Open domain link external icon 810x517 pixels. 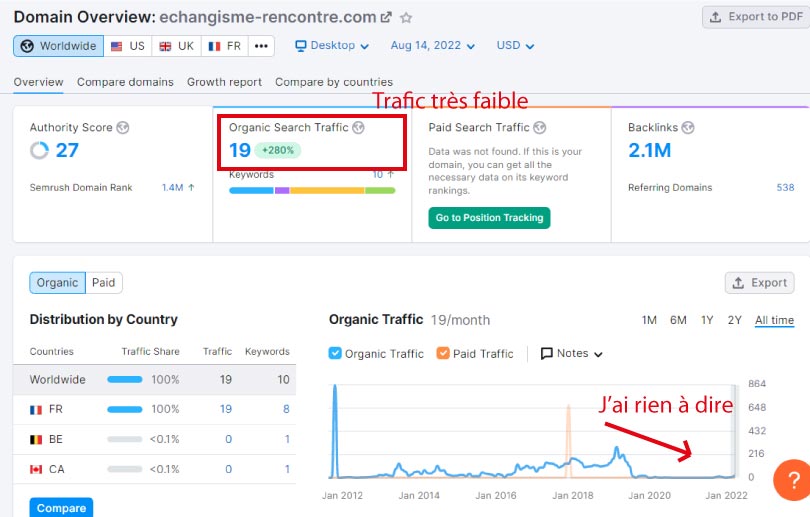[386, 17]
